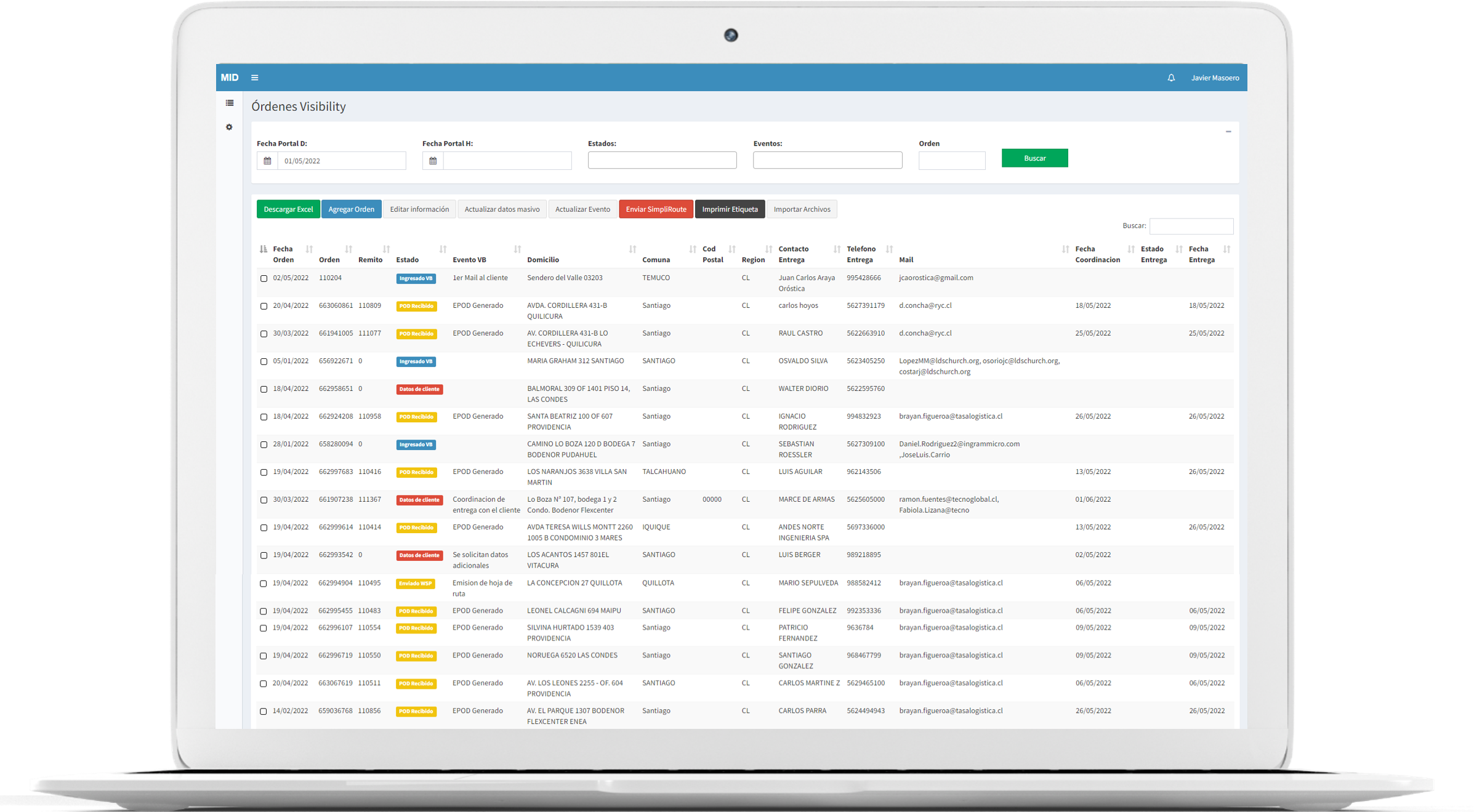Open the notifications bell icon
1474x812 pixels.
click(1171, 78)
